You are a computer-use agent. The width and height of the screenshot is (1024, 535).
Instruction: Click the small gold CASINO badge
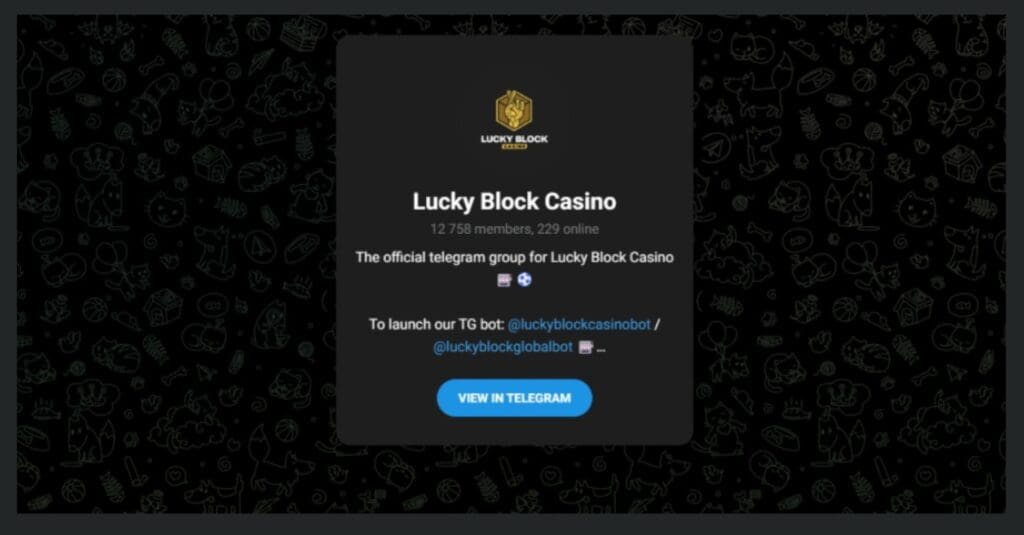(x=514, y=147)
